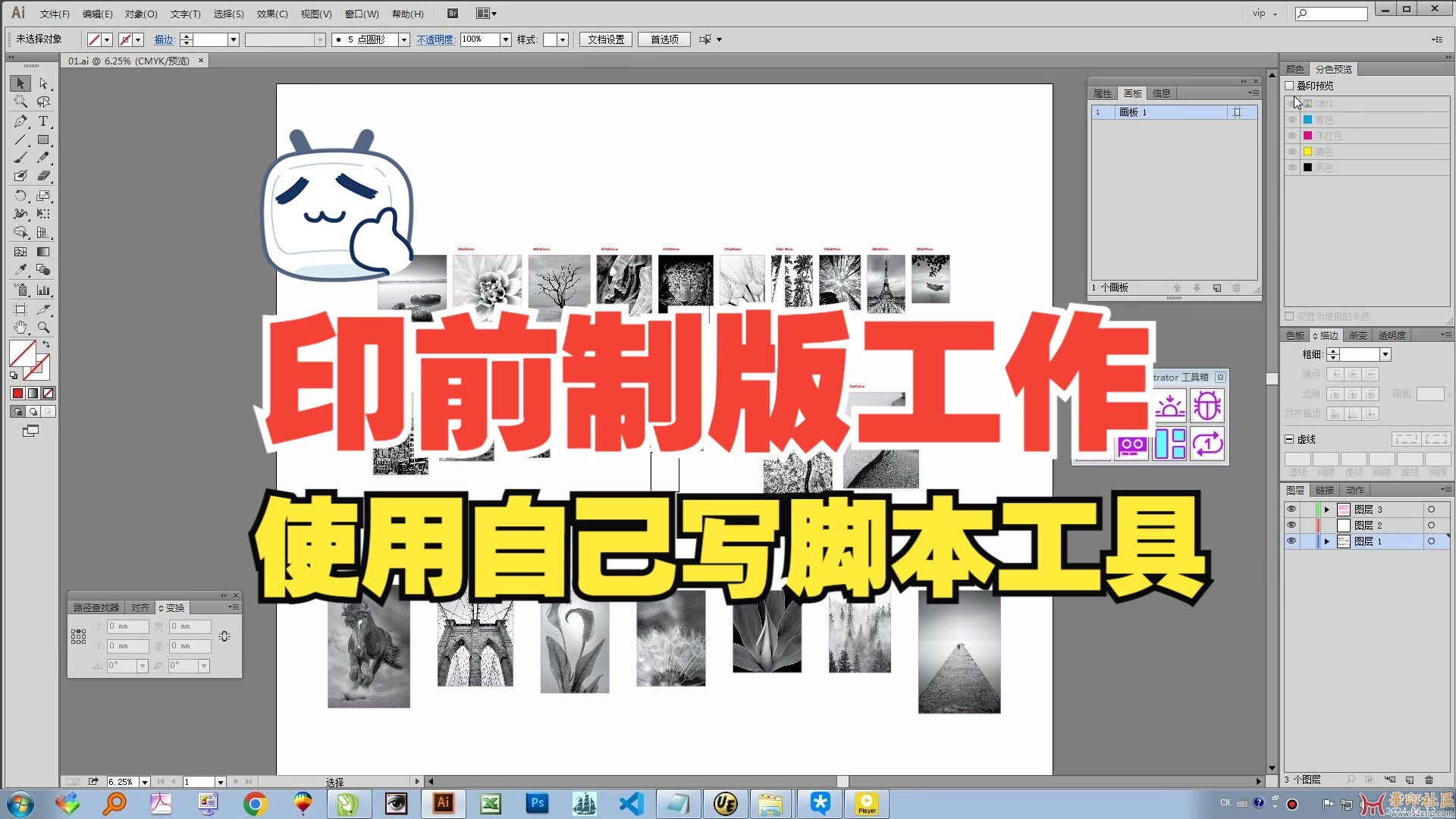The width and height of the screenshot is (1456, 819).
Task: Click 首选 button in options bar
Action: tap(663, 39)
